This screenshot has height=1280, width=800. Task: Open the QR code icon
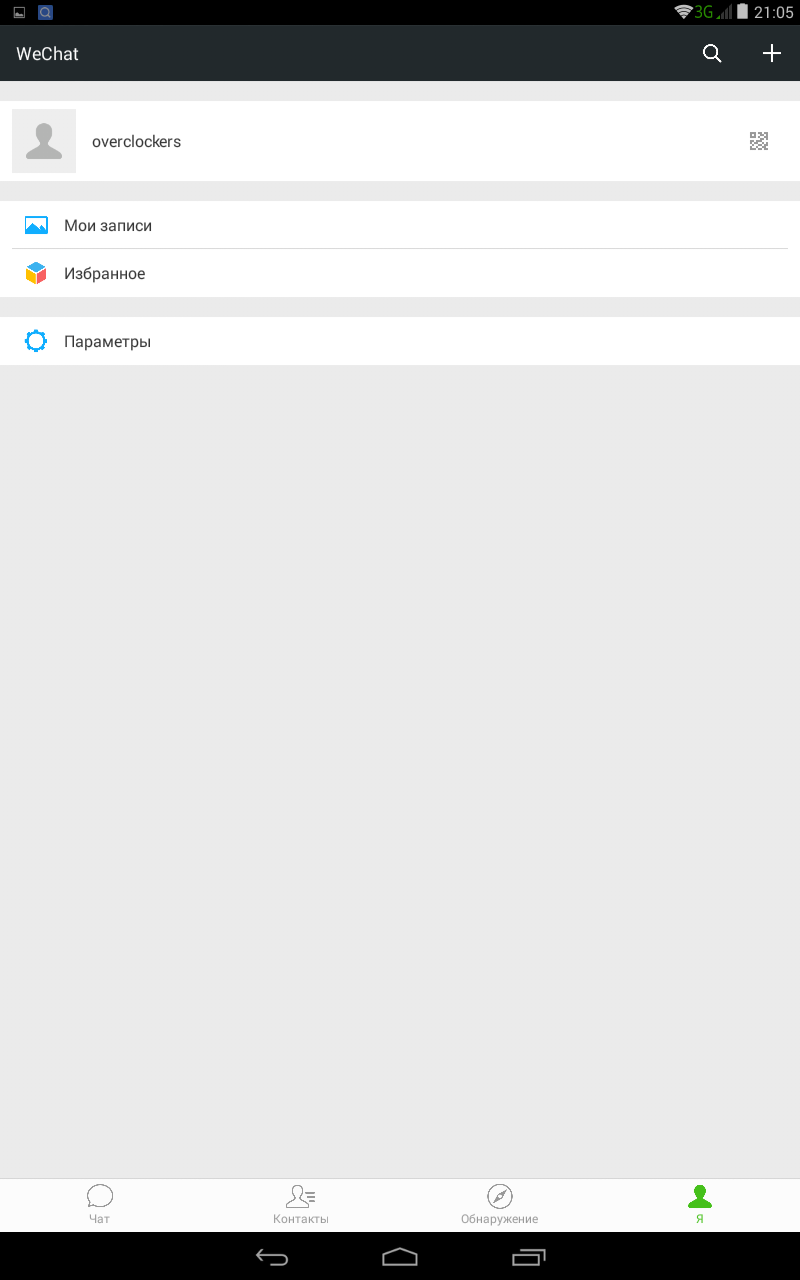tap(759, 141)
